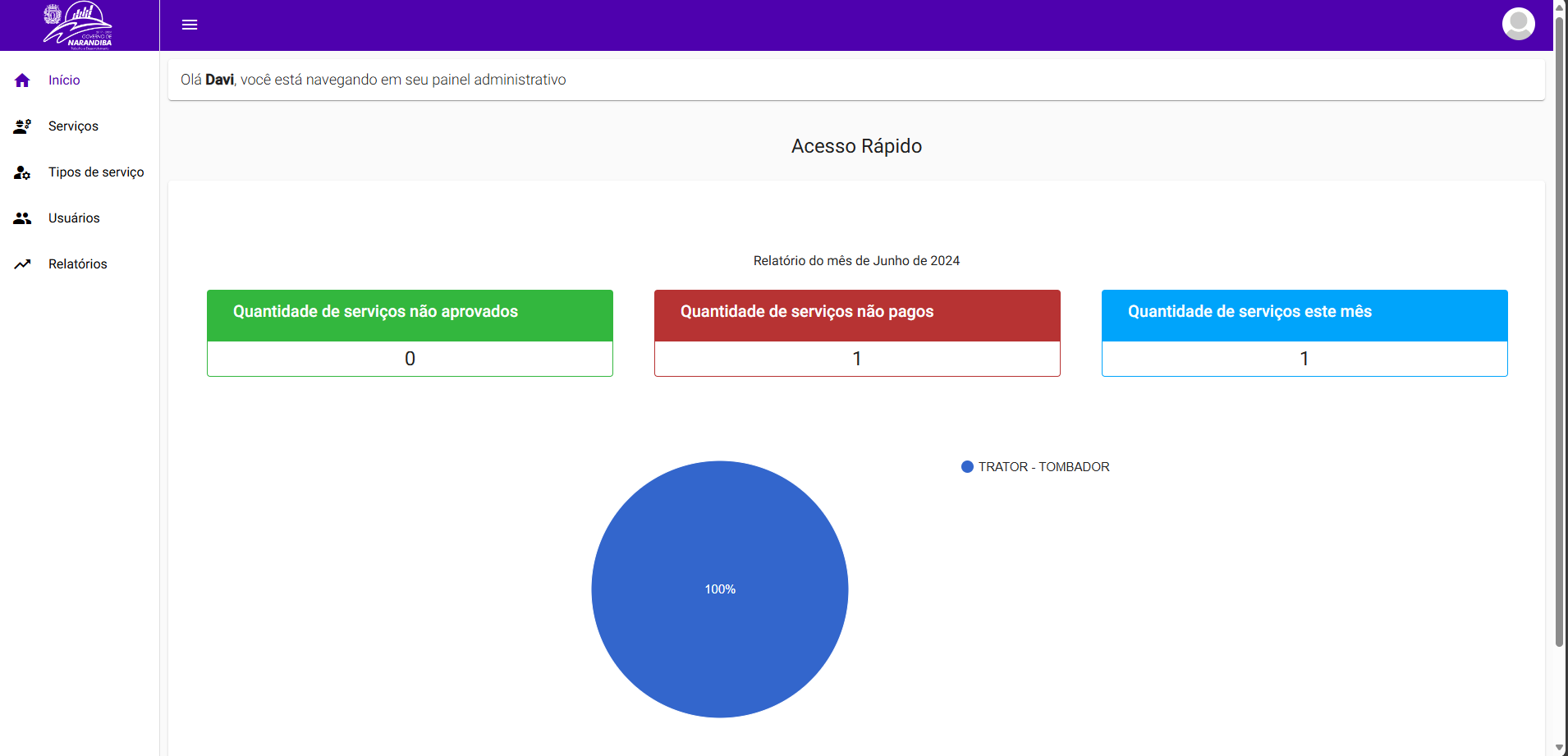Select the Quantidade de serviços este mês card
This screenshot has width=1568, height=756.
tap(1304, 333)
